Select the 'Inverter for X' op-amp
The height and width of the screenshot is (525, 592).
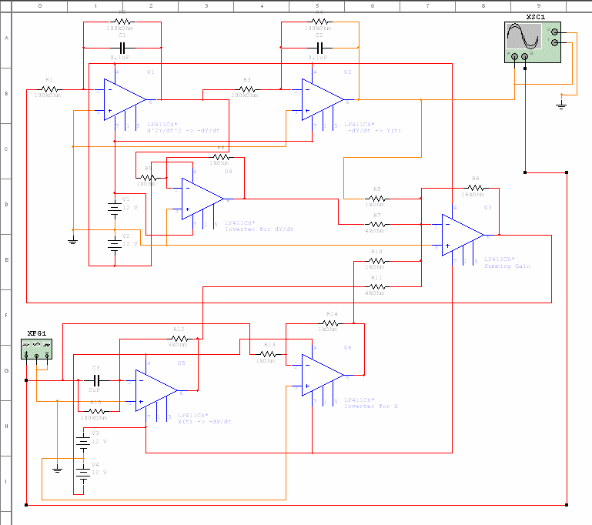323,375
